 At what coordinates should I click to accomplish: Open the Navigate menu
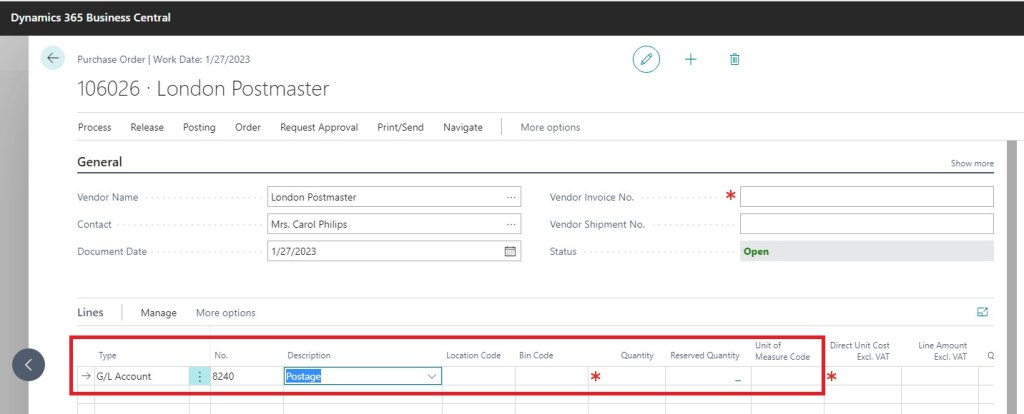click(x=462, y=127)
